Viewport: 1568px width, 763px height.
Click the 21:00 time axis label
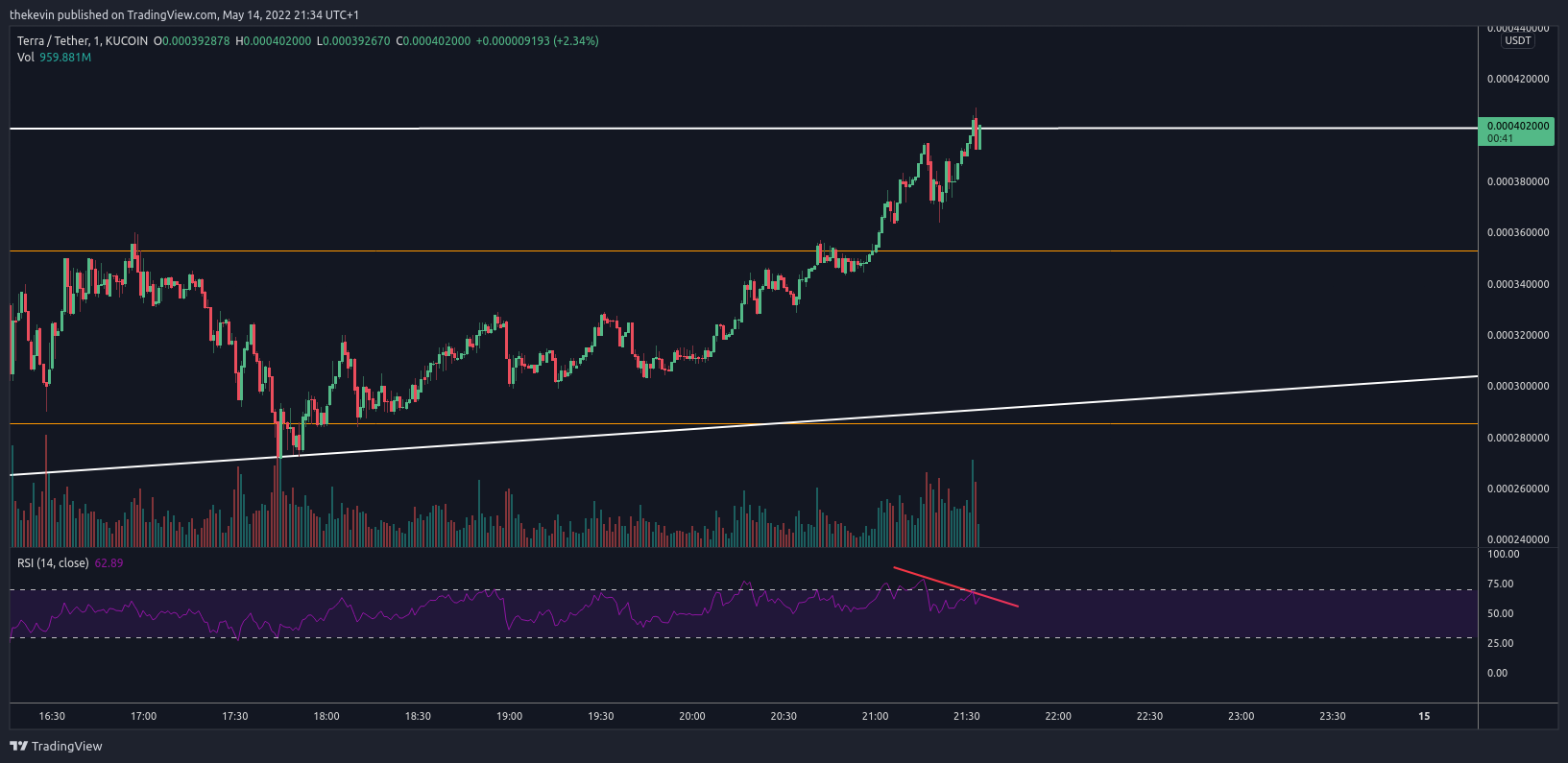tap(875, 716)
